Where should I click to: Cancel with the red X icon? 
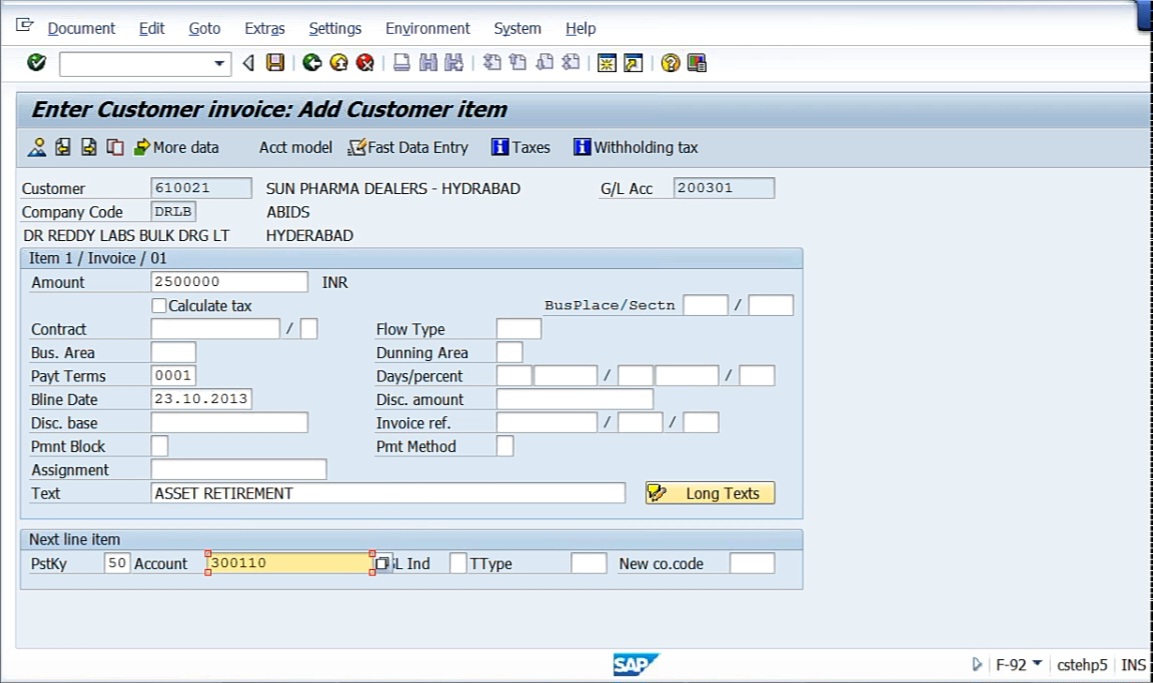(x=365, y=63)
